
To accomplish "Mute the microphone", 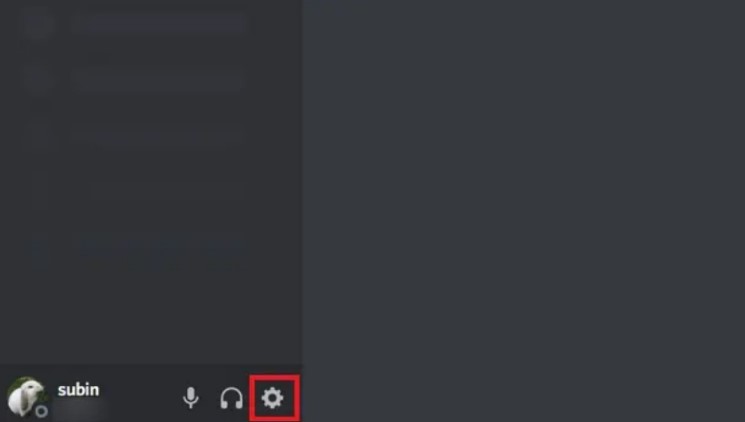I will (191, 398).
